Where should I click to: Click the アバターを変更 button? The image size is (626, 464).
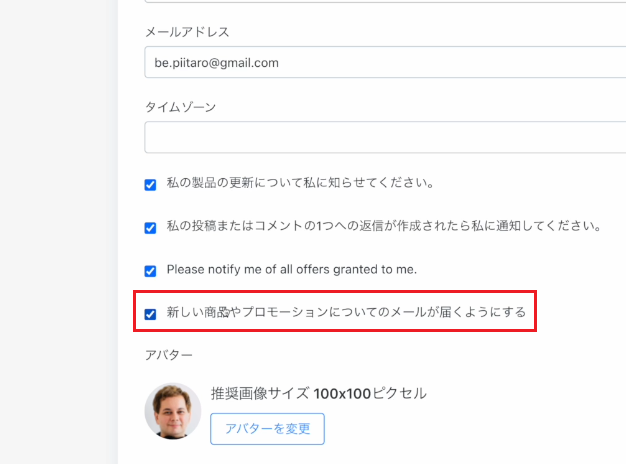pyautogui.click(x=267, y=429)
